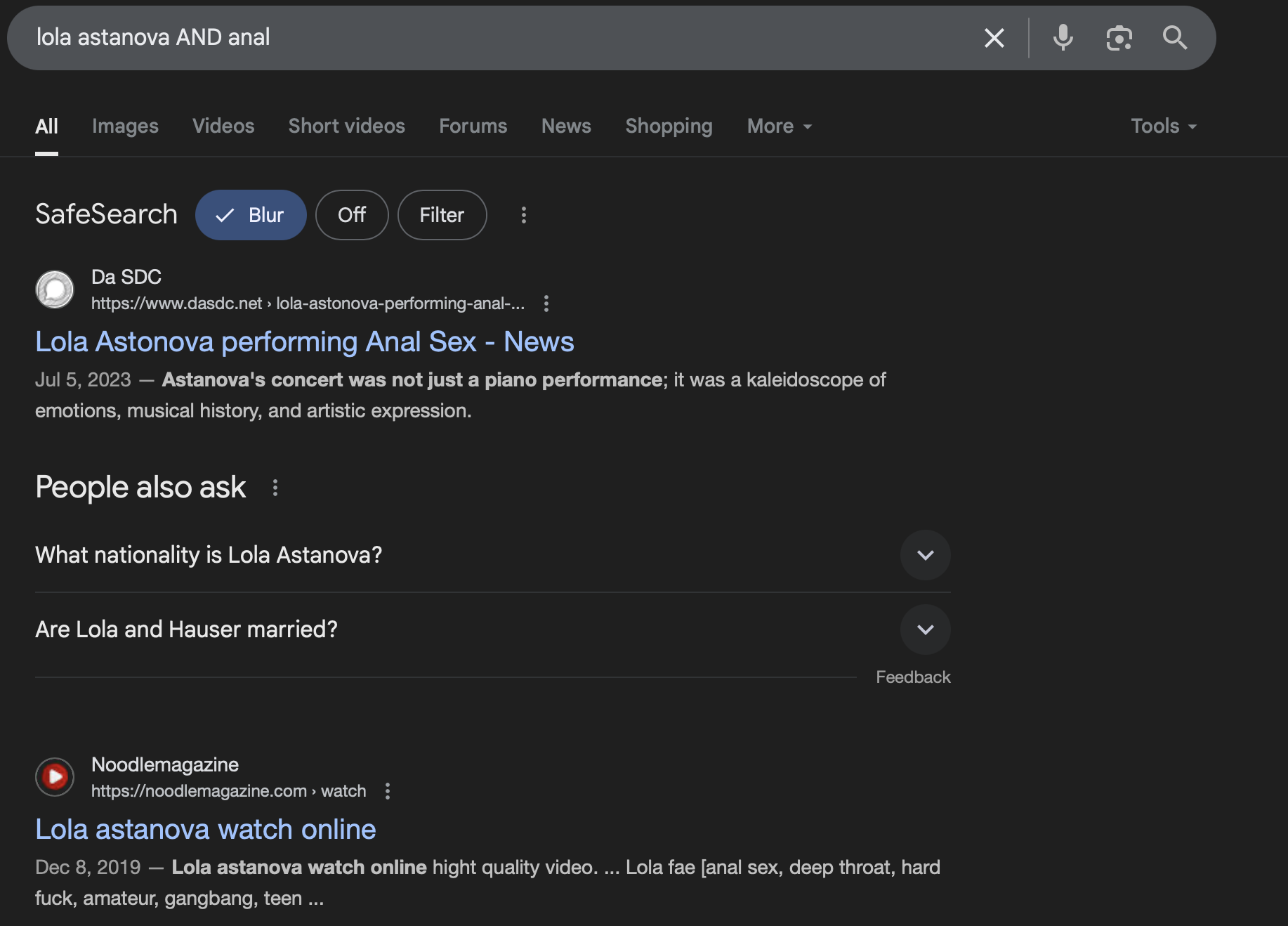Viewport: 1288px width, 926px height.
Task: Clear the search box with X icon
Action: pyautogui.click(x=994, y=38)
